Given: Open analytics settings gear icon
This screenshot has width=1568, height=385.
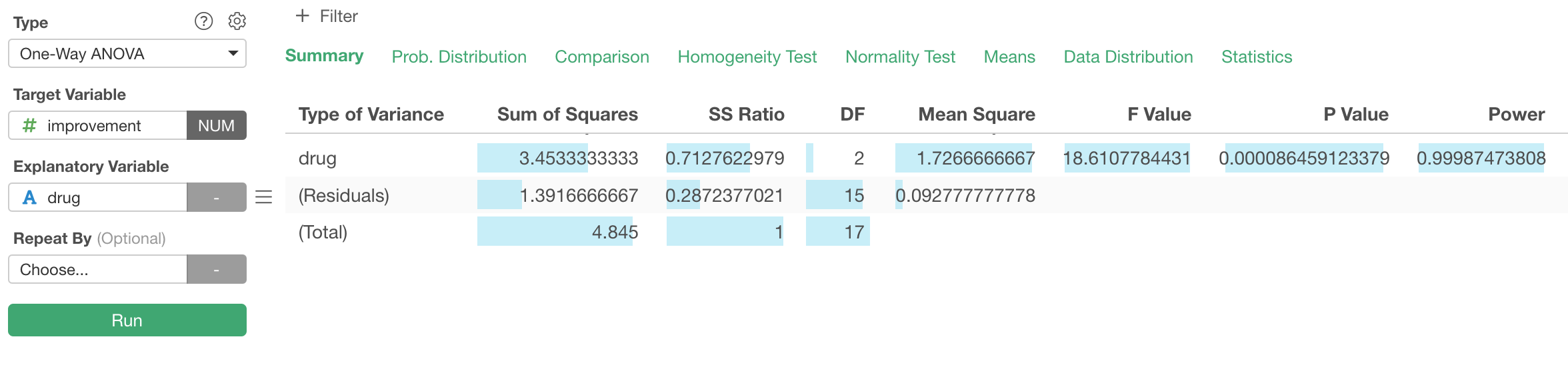Looking at the screenshot, I should coord(237,21).
